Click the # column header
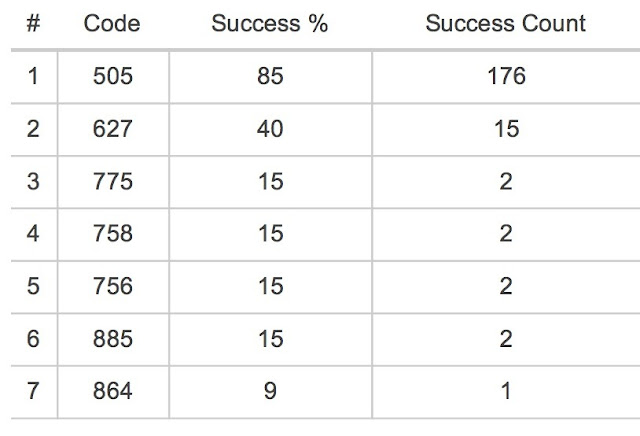The width and height of the screenshot is (640, 436). coord(33,24)
